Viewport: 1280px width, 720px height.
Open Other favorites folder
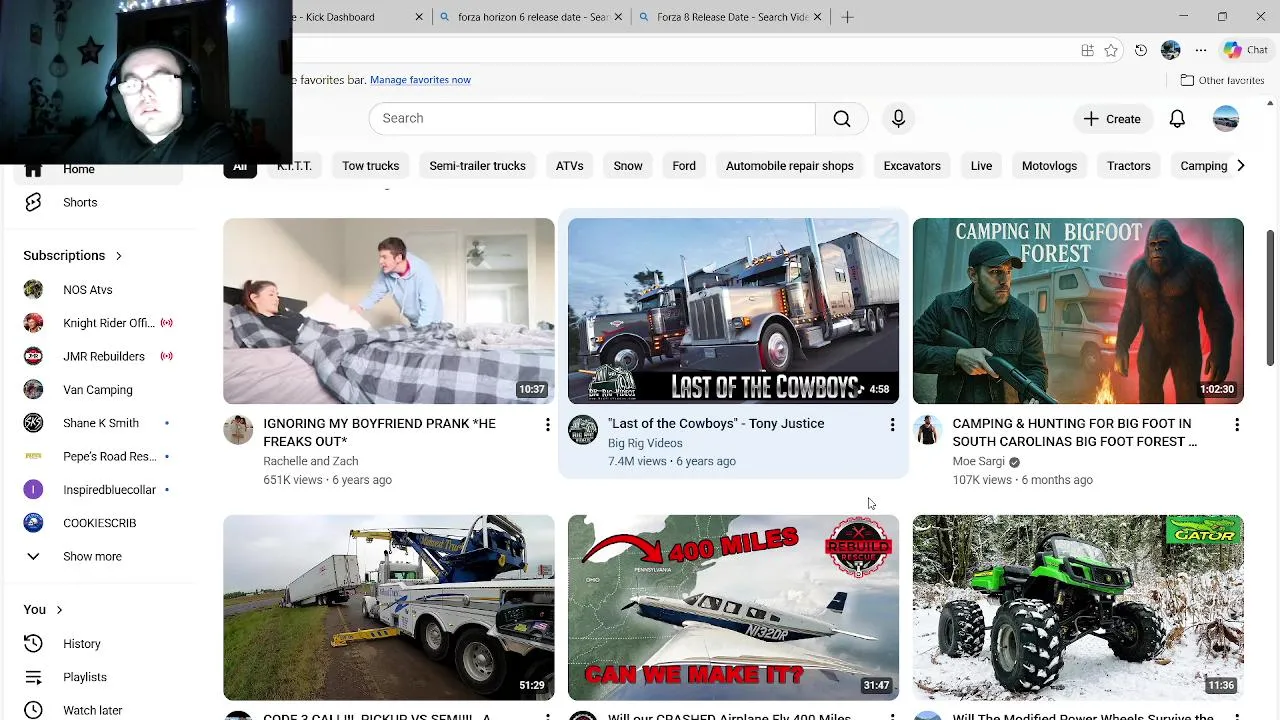[1222, 80]
